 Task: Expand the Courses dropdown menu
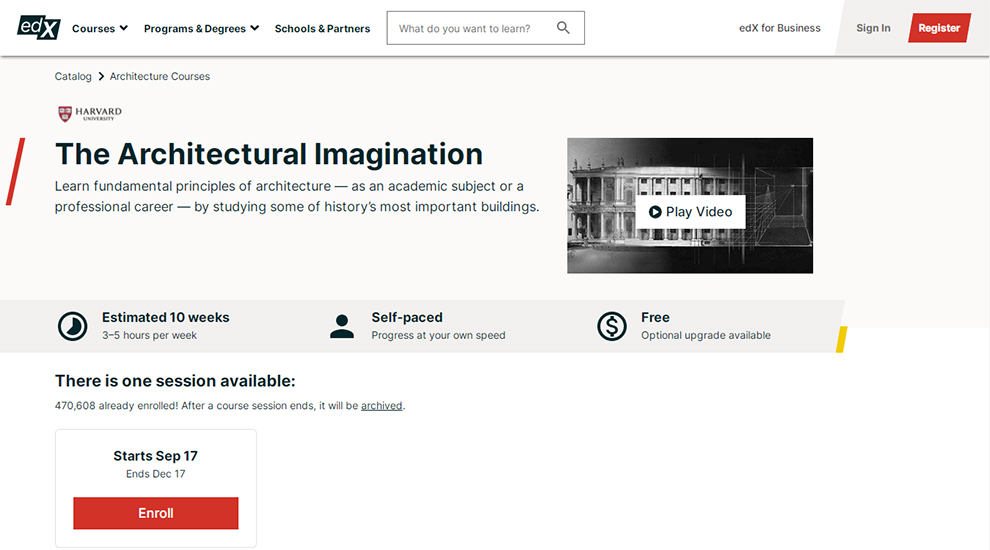point(100,28)
